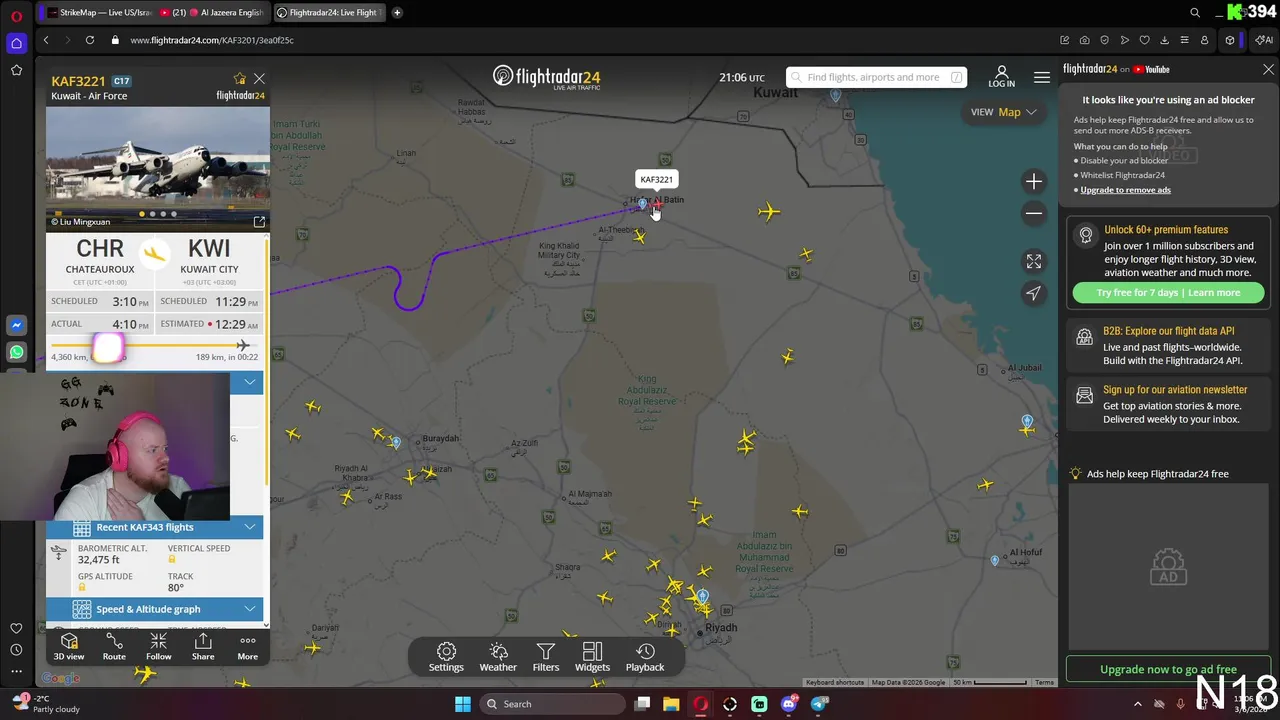The height and width of the screenshot is (720, 1280).
Task: Collapse Speed & Altitude graph section
Action: [x=250, y=609]
